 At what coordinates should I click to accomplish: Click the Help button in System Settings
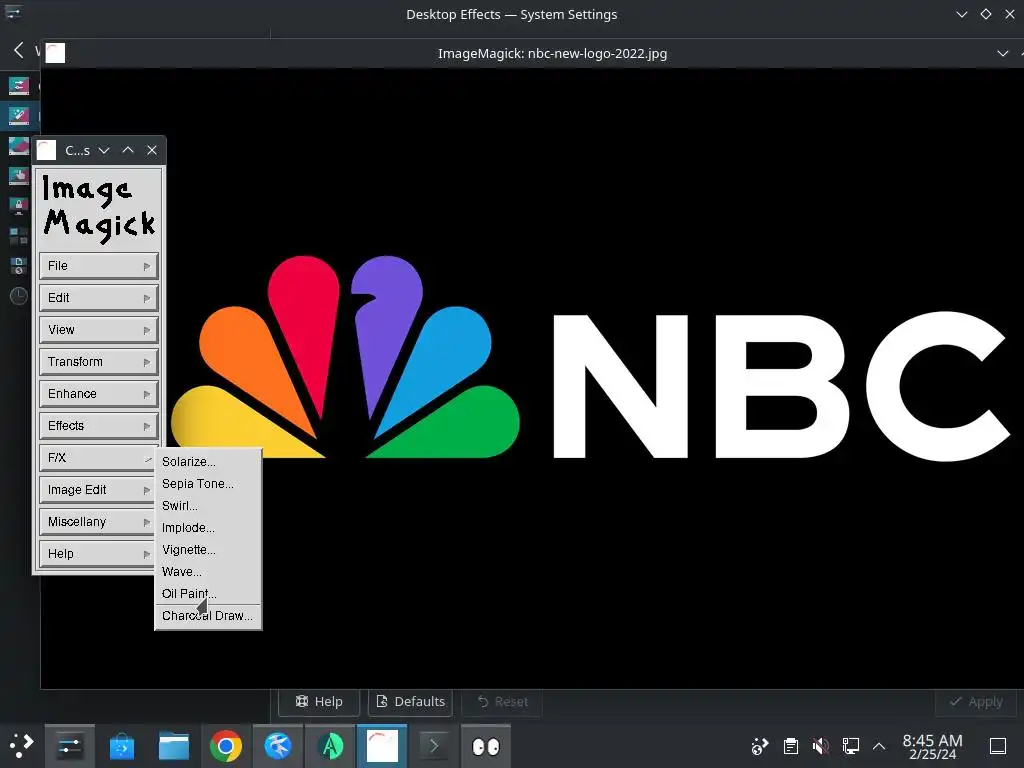pyautogui.click(x=319, y=702)
